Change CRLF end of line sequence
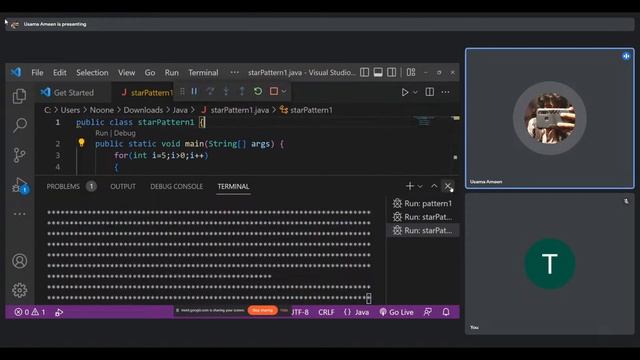 click(326, 312)
